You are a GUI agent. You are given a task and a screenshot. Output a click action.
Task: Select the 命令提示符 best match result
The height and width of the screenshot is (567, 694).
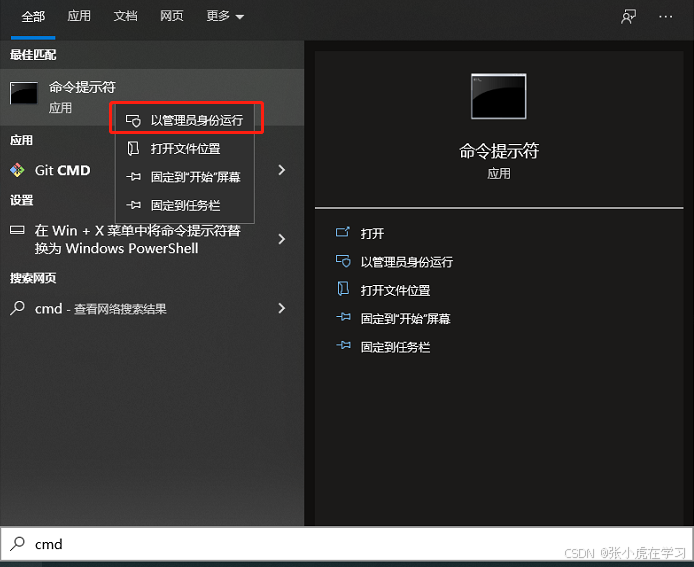click(x=152, y=97)
